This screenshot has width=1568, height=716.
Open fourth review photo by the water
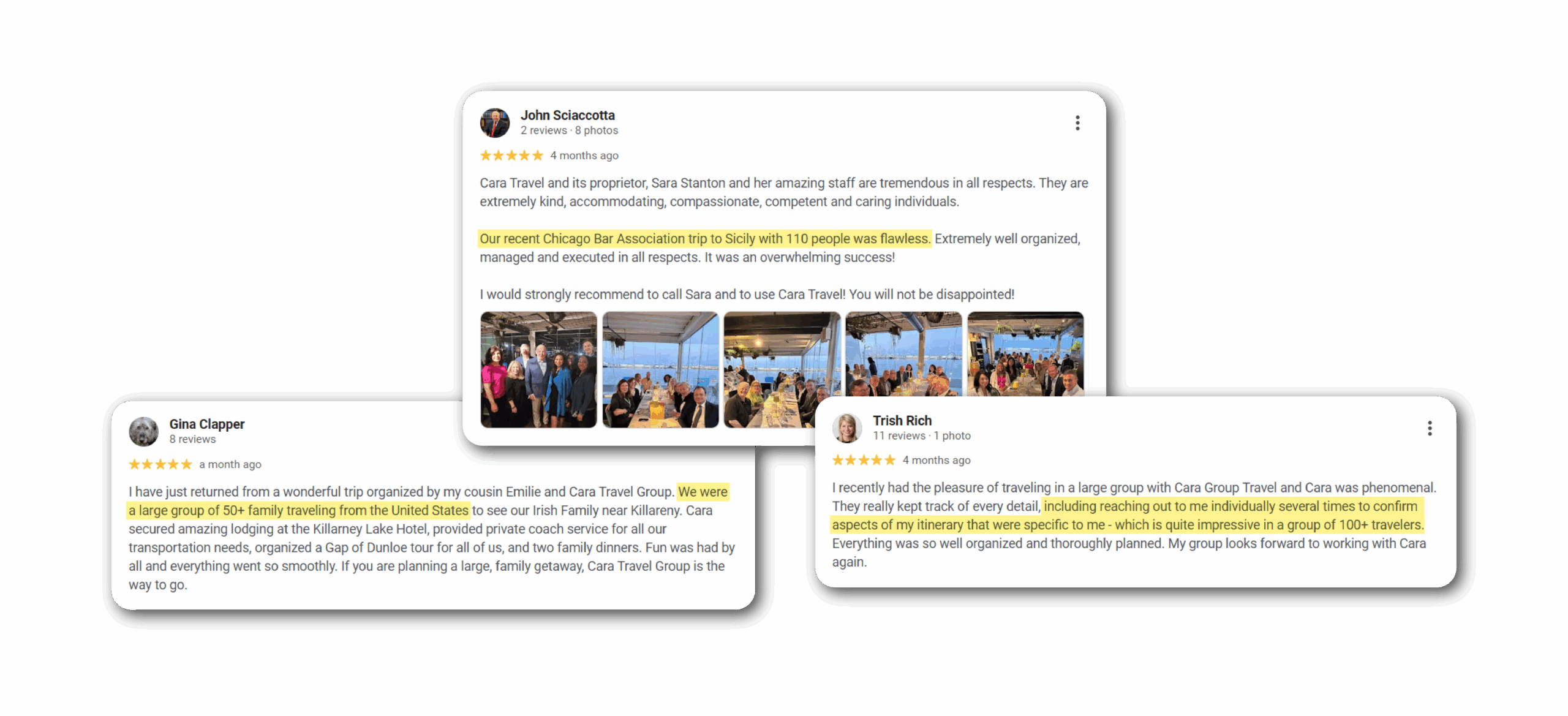pyautogui.click(x=903, y=354)
